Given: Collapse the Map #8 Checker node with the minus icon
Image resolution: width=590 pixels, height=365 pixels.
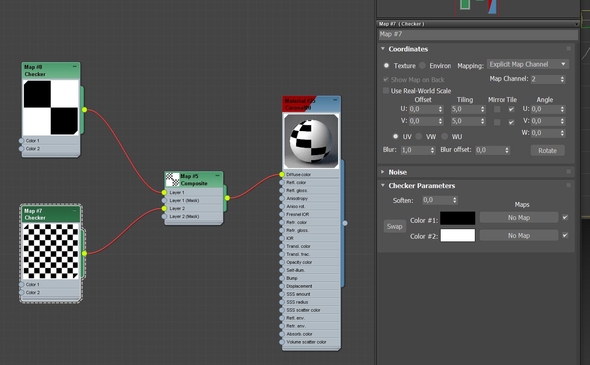Looking at the screenshot, I should (75, 67).
